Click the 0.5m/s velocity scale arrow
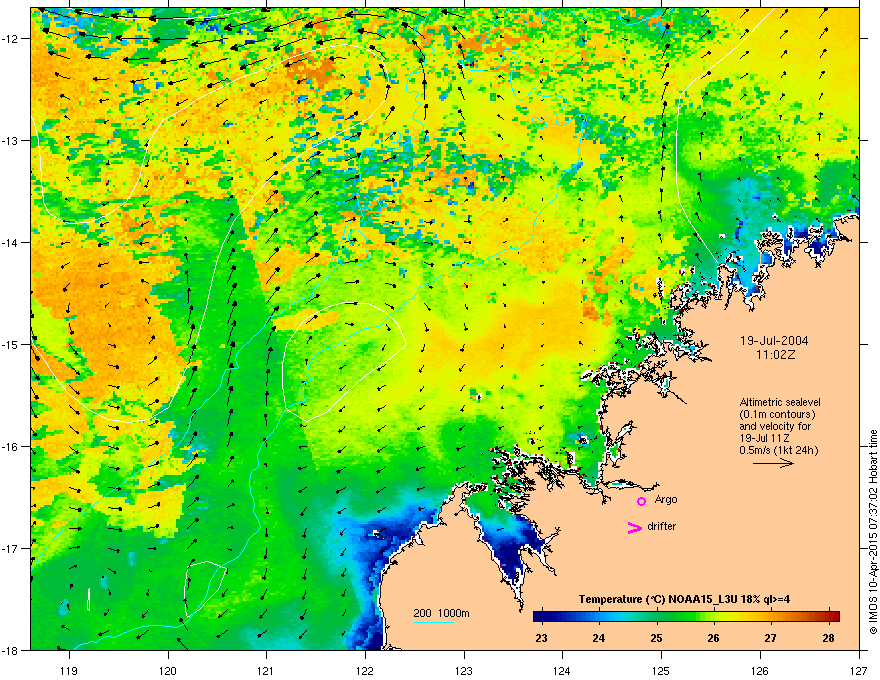 click(773, 463)
